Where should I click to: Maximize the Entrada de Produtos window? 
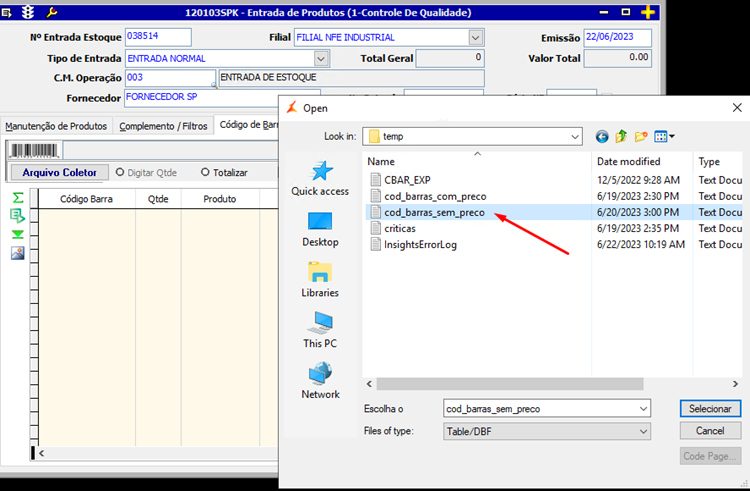click(x=626, y=12)
